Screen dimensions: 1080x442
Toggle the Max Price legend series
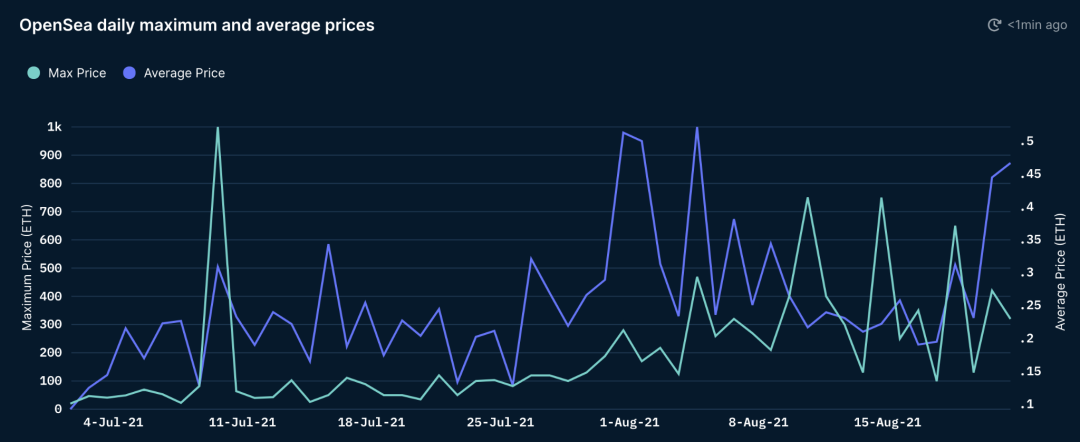point(67,73)
